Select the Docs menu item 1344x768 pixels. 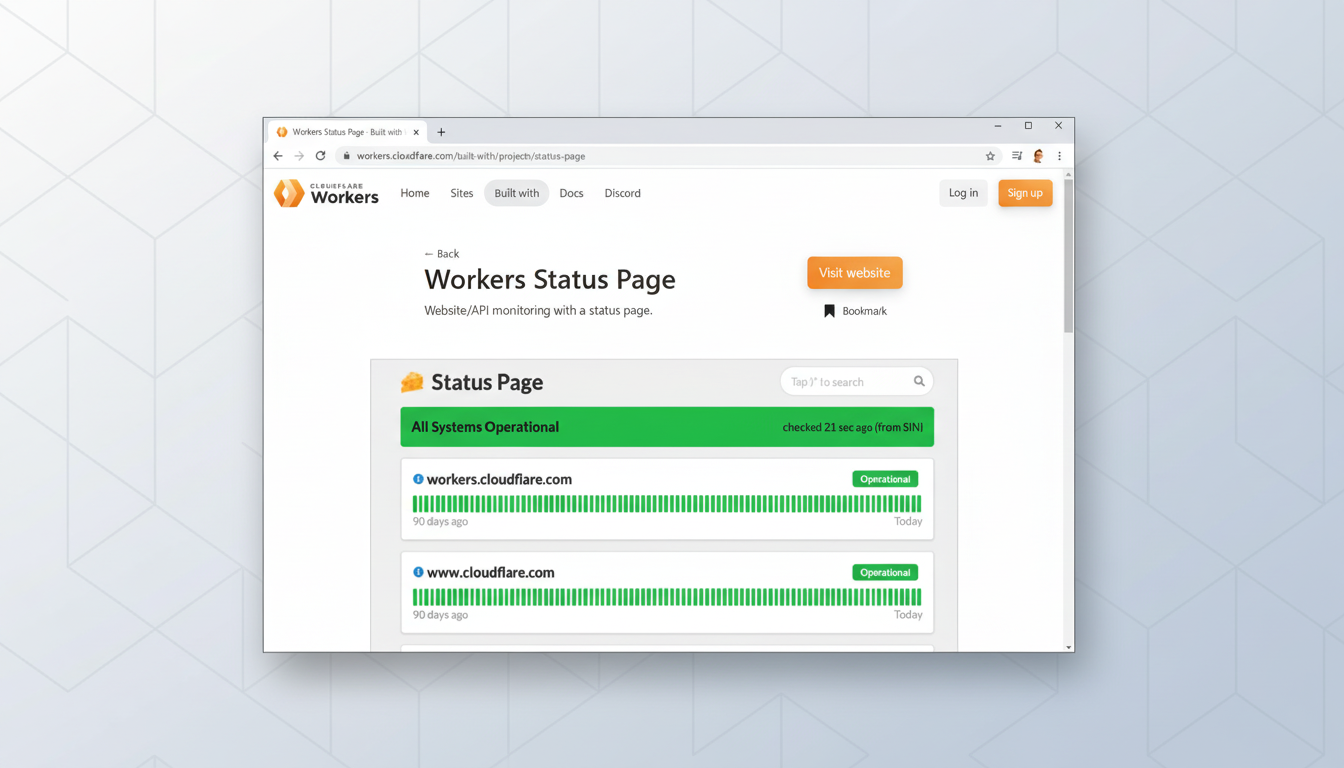(571, 193)
